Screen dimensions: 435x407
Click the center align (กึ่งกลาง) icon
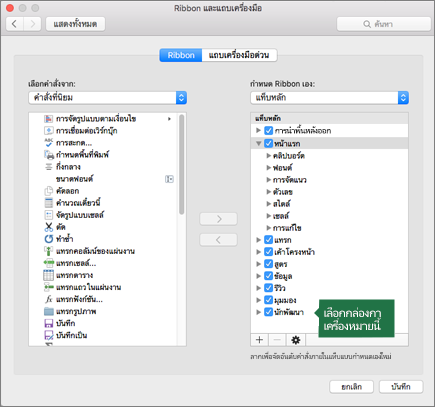coord(49,167)
